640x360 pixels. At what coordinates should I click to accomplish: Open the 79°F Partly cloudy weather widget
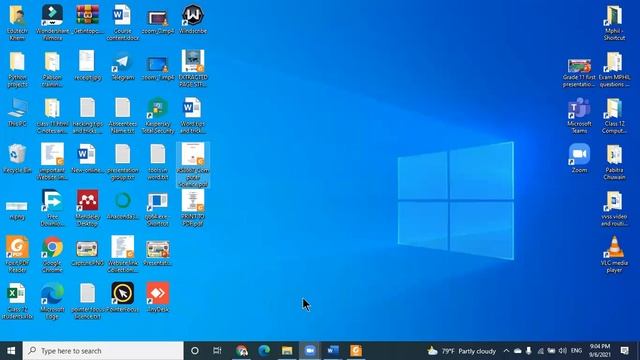(461, 351)
